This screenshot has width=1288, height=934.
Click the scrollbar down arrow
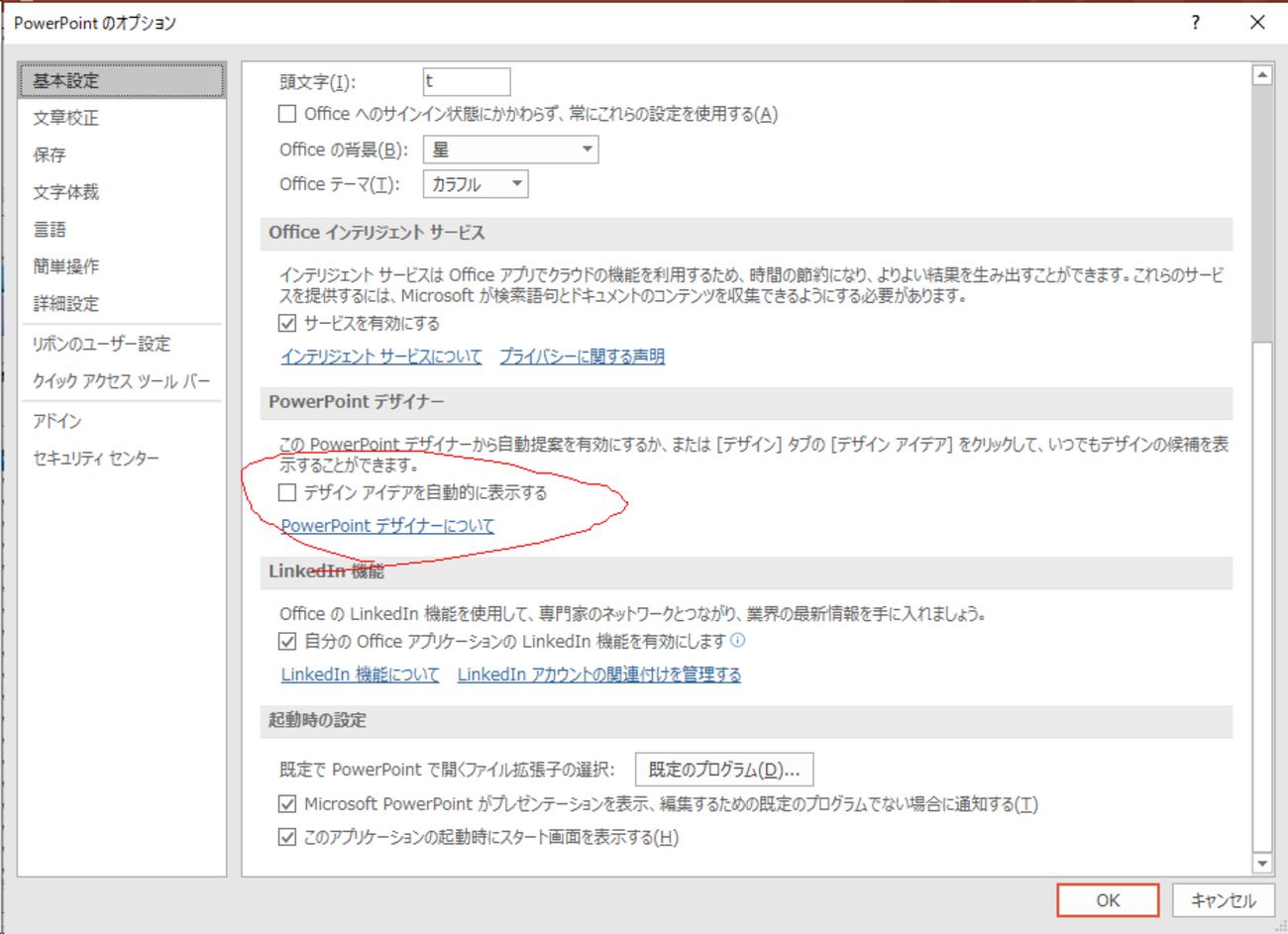click(1262, 864)
